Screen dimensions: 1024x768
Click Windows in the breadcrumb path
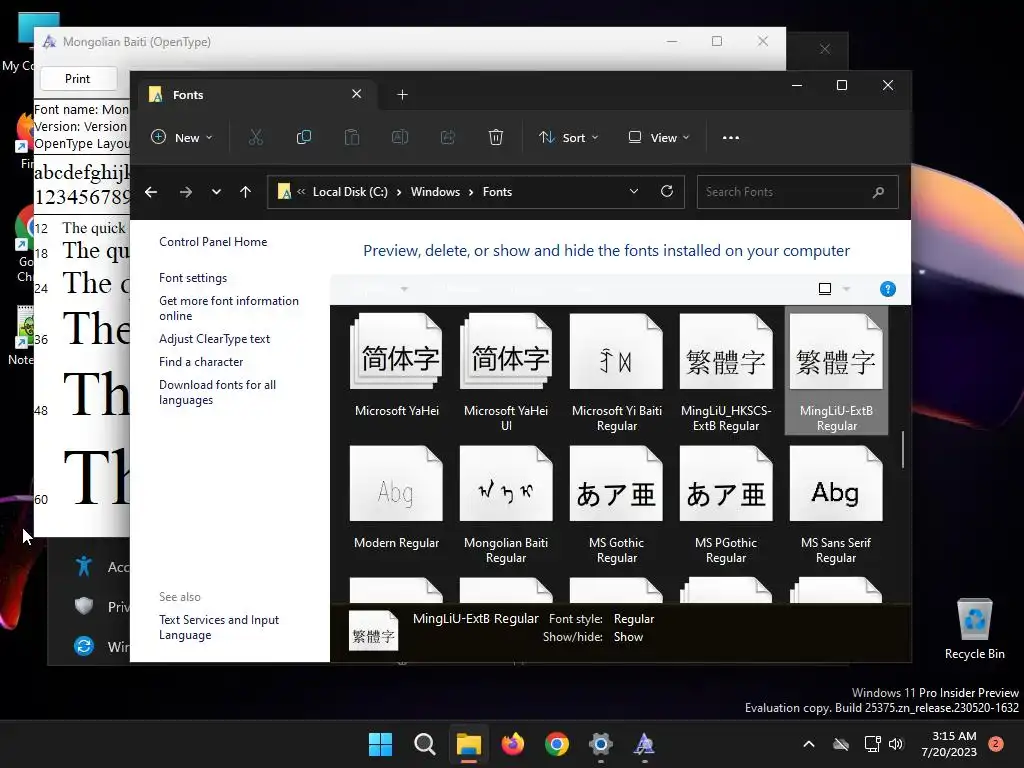435,192
